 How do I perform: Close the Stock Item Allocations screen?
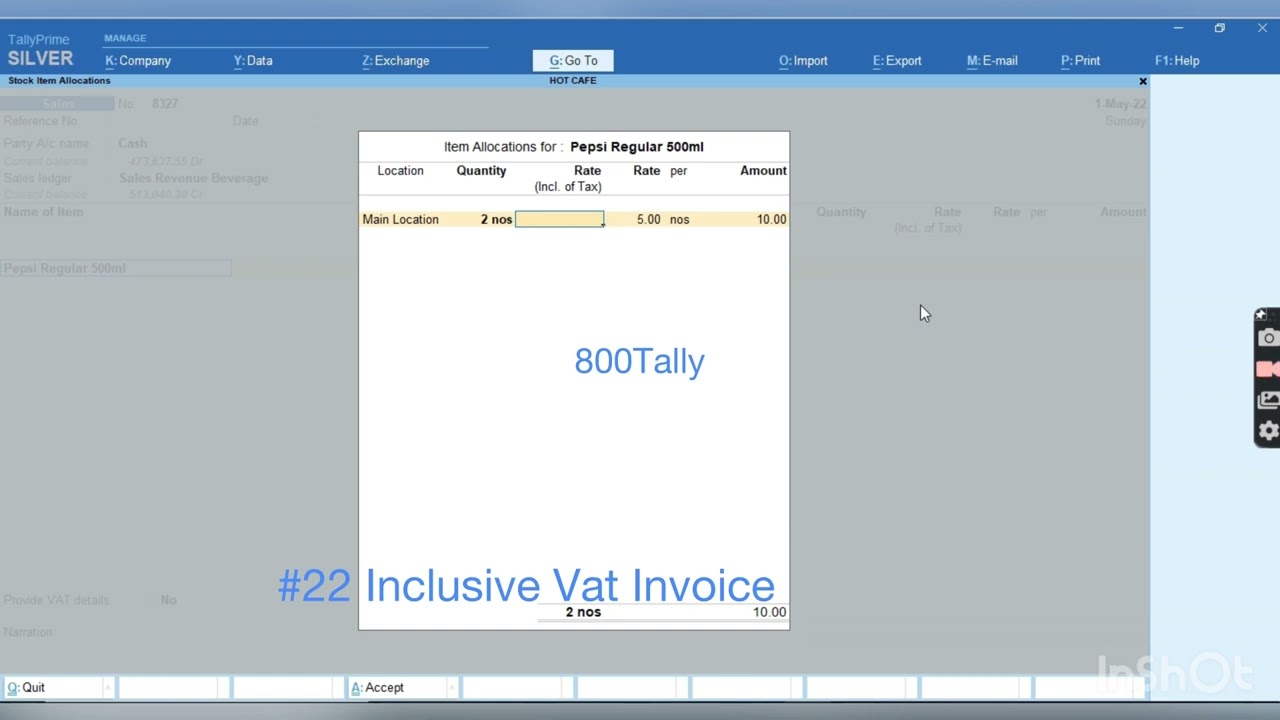[1143, 81]
